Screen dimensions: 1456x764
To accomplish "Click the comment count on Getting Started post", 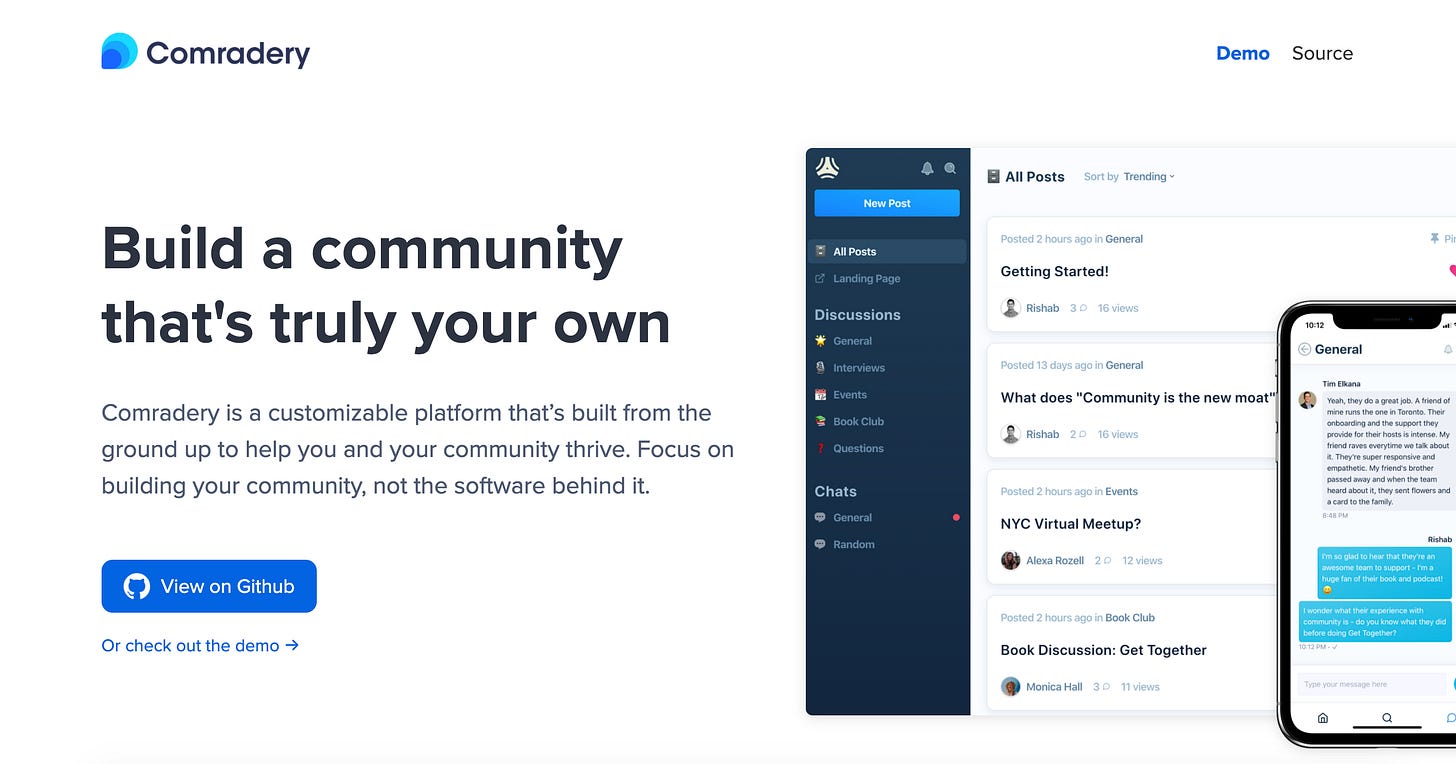I will coord(1078,308).
